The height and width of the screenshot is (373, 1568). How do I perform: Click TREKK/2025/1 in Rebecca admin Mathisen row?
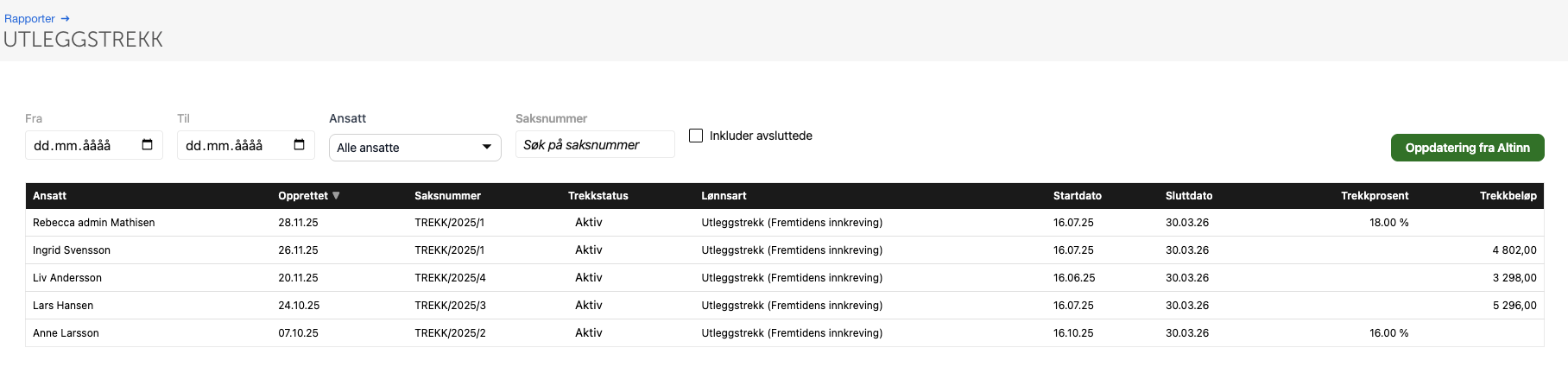pos(449,223)
